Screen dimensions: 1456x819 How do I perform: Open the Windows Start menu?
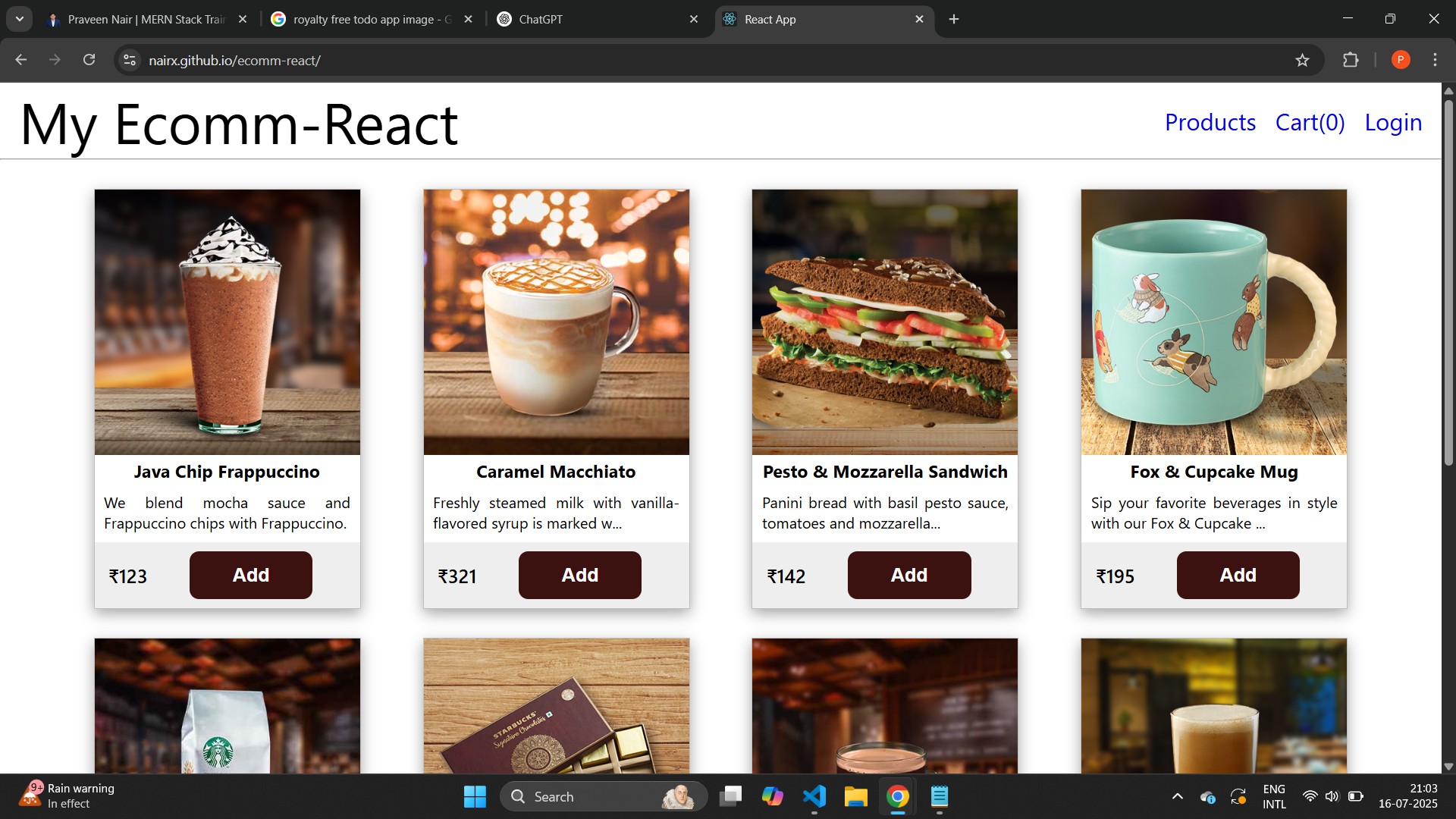click(x=475, y=796)
